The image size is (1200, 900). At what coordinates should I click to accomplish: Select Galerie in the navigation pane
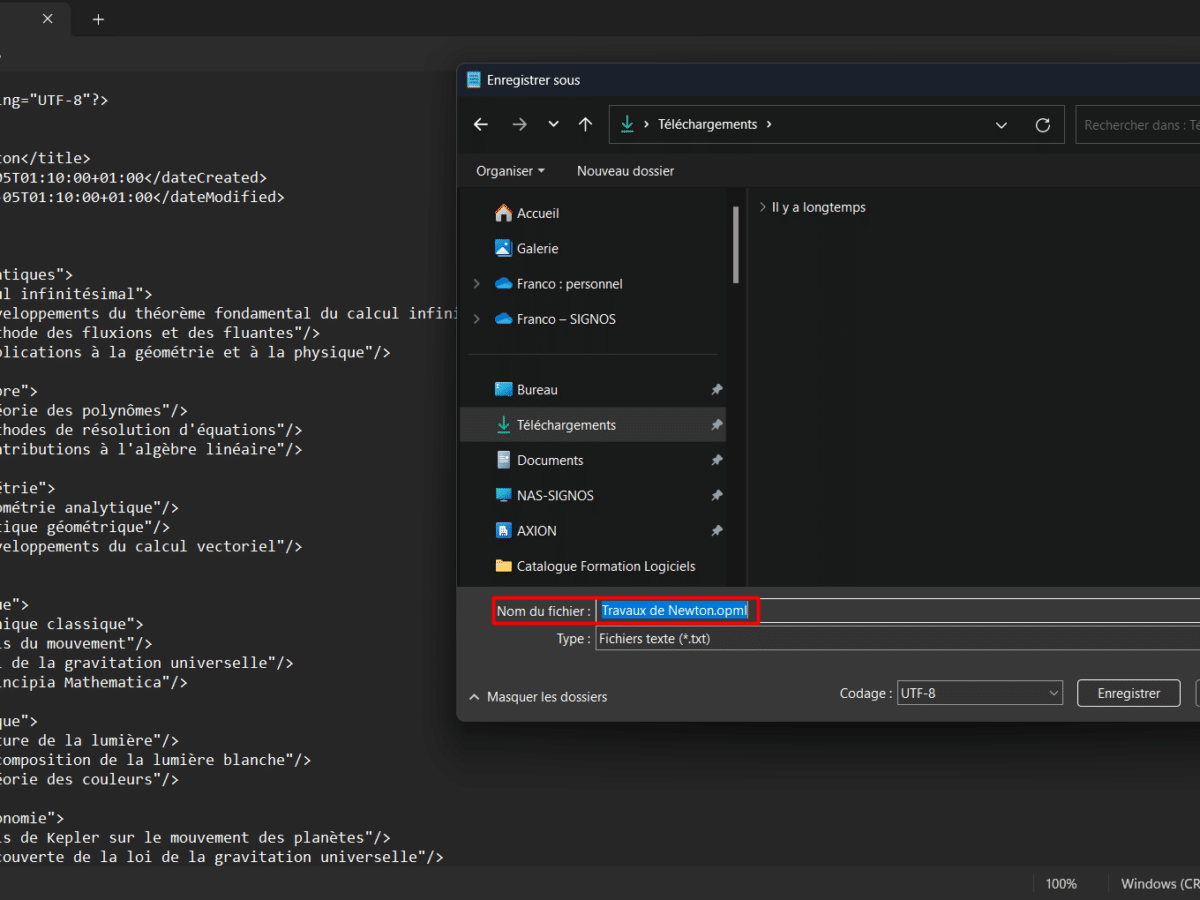point(537,248)
